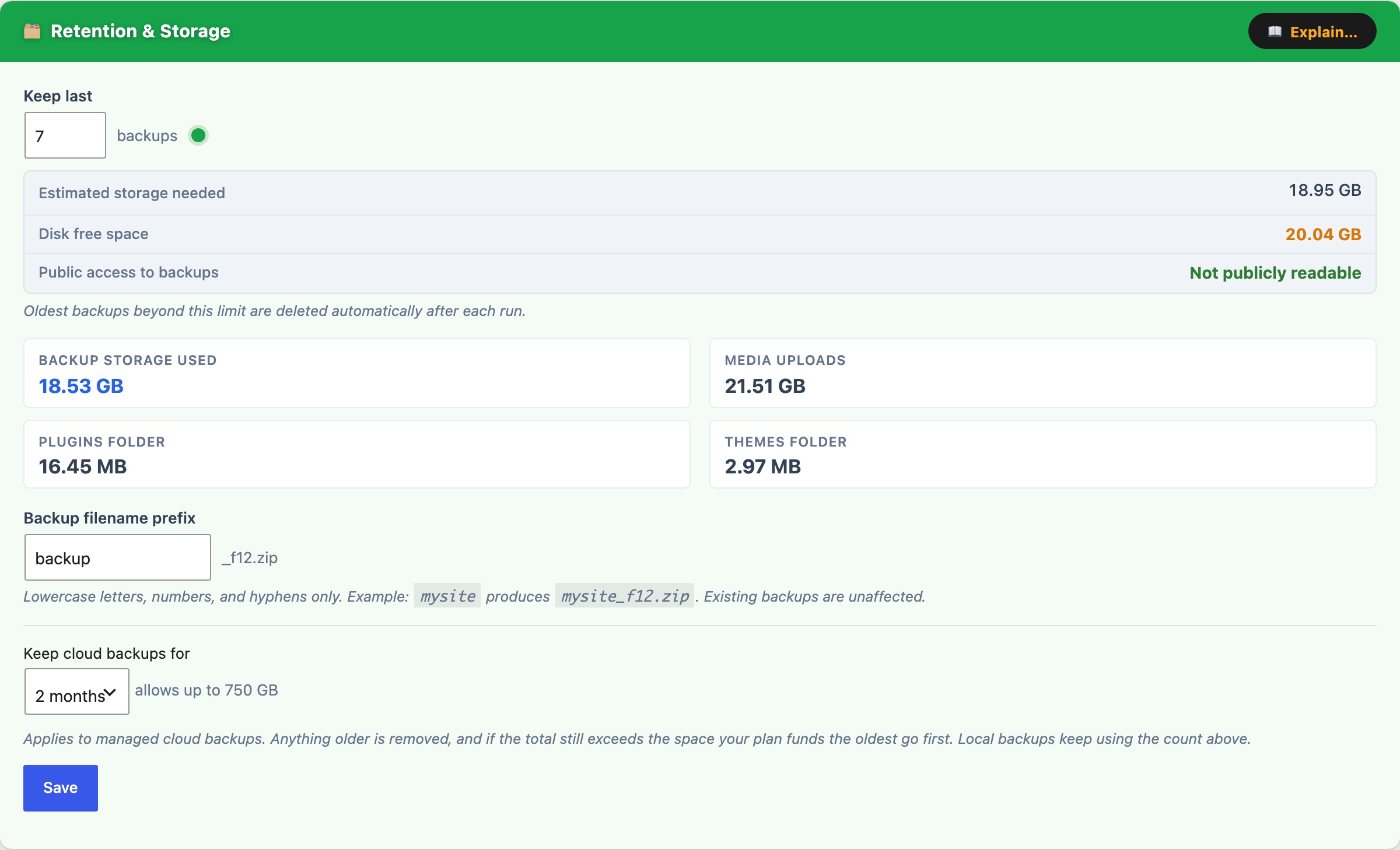Open the Keep cloud backups for dropdown
Screen dimensions: 1400x850
tap(76, 691)
